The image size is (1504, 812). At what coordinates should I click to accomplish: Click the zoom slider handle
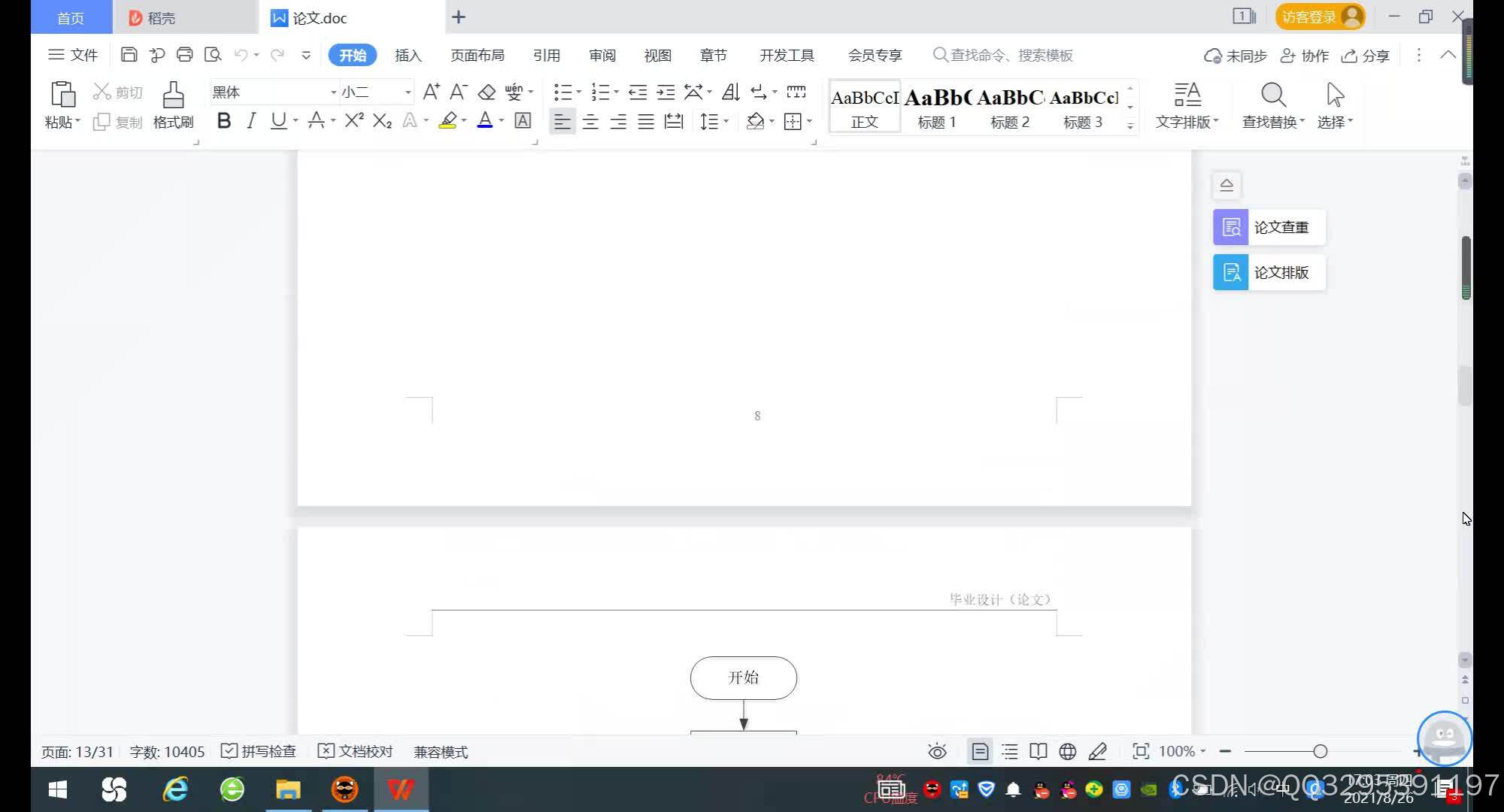(1321, 751)
